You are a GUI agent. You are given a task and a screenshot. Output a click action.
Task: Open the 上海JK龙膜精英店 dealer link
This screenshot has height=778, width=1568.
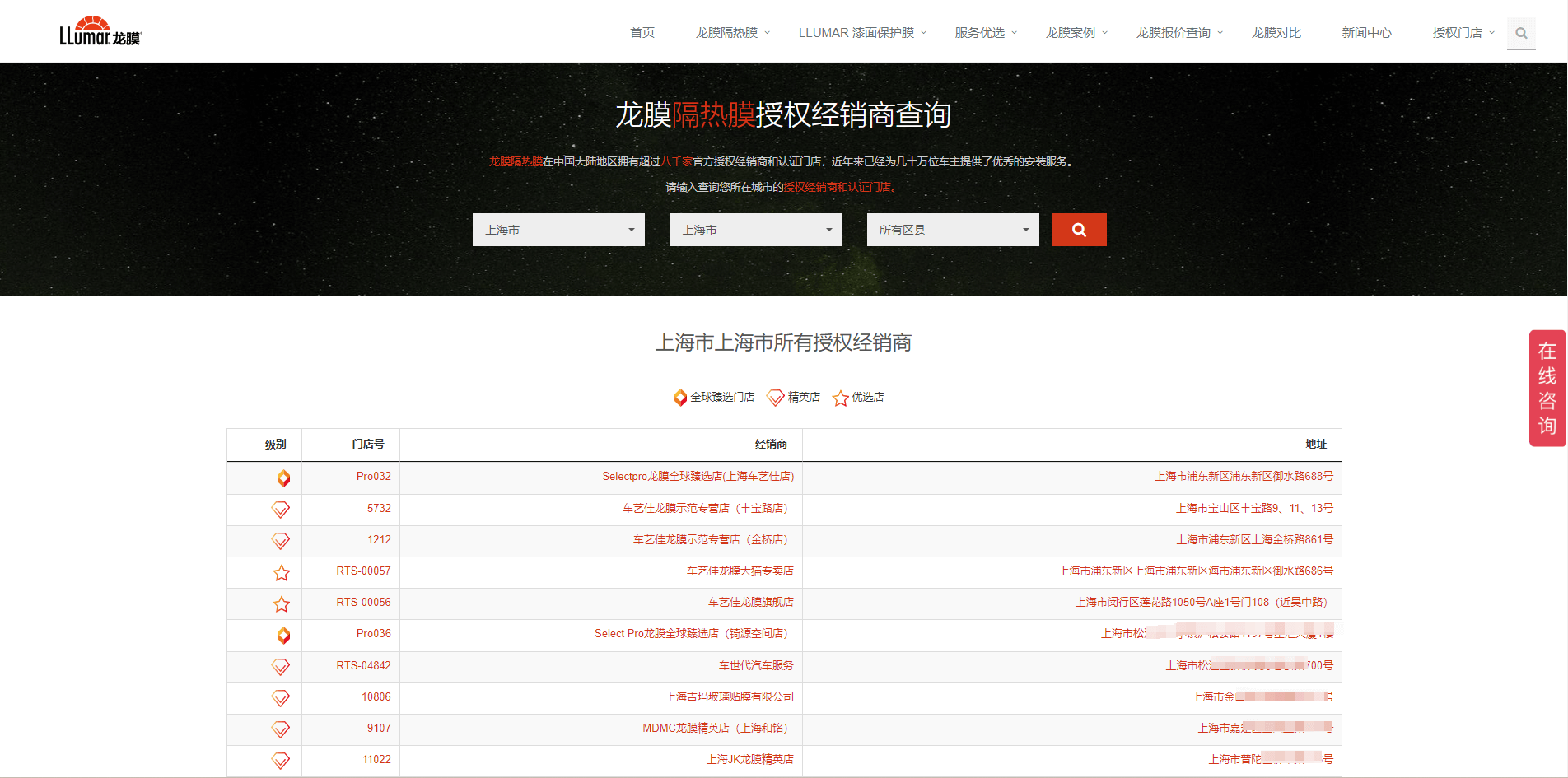pos(749,760)
